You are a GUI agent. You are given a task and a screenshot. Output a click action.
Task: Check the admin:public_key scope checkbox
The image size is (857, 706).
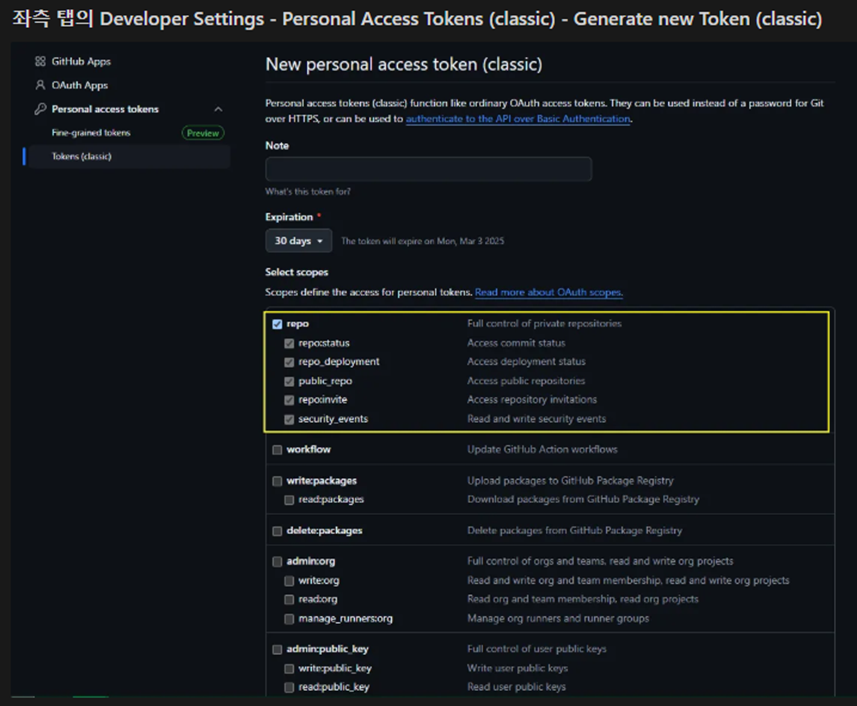pos(277,649)
